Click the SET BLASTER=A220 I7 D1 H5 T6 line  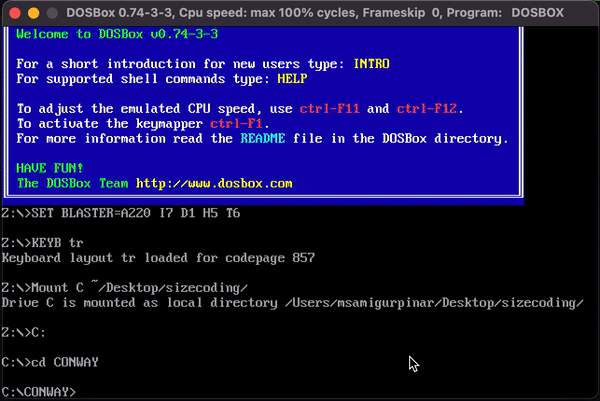[121, 213]
